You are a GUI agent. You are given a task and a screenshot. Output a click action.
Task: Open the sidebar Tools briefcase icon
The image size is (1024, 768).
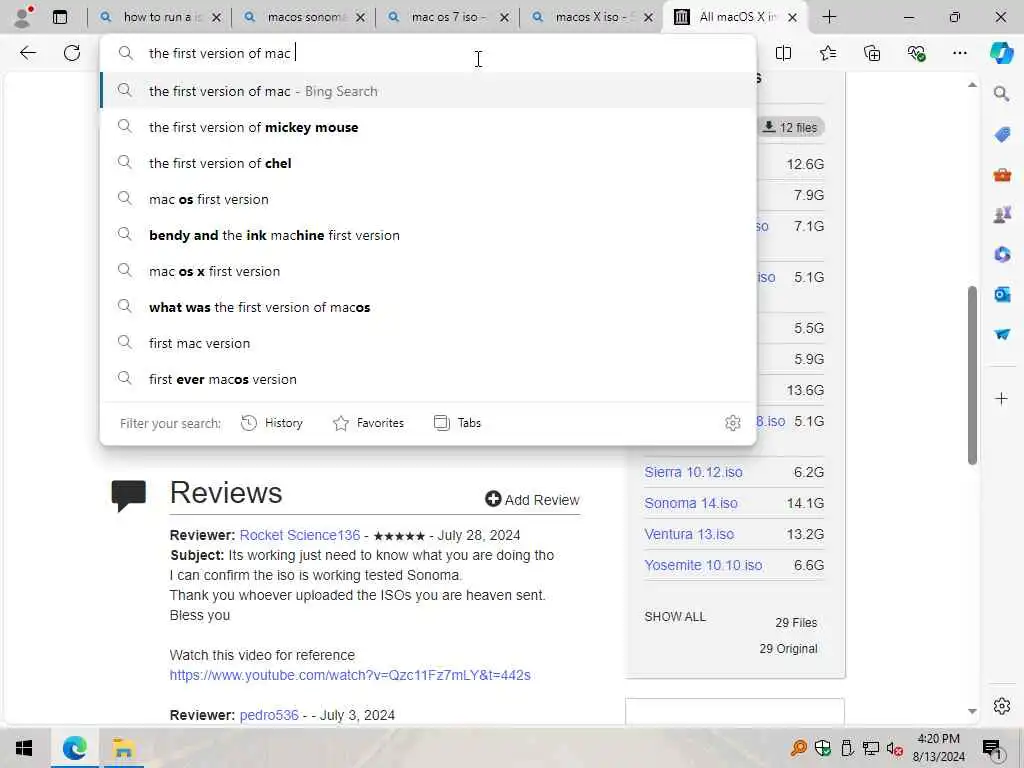1002,174
